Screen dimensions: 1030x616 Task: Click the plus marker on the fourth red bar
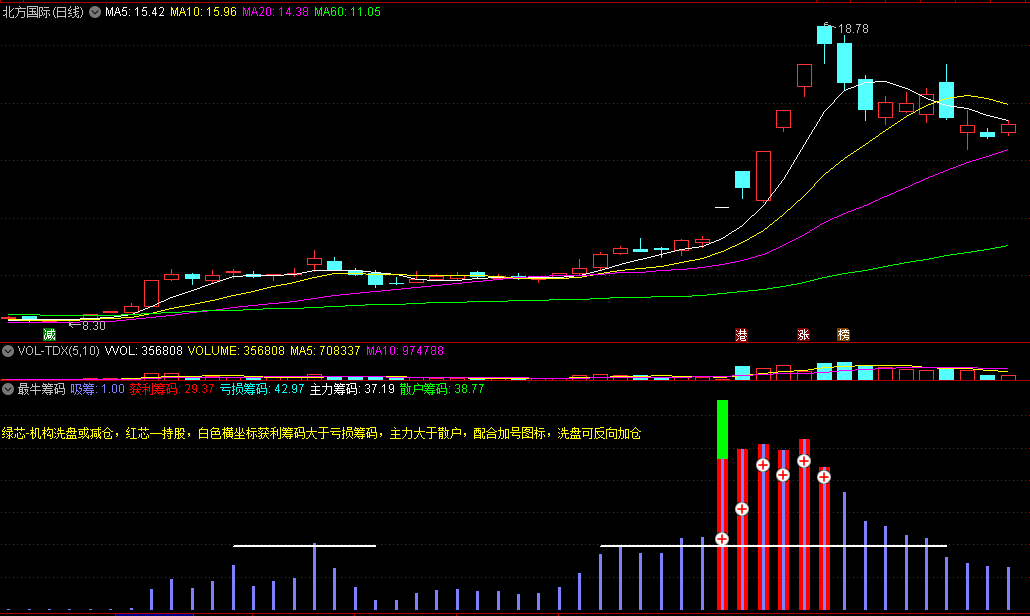click(783, 475)
